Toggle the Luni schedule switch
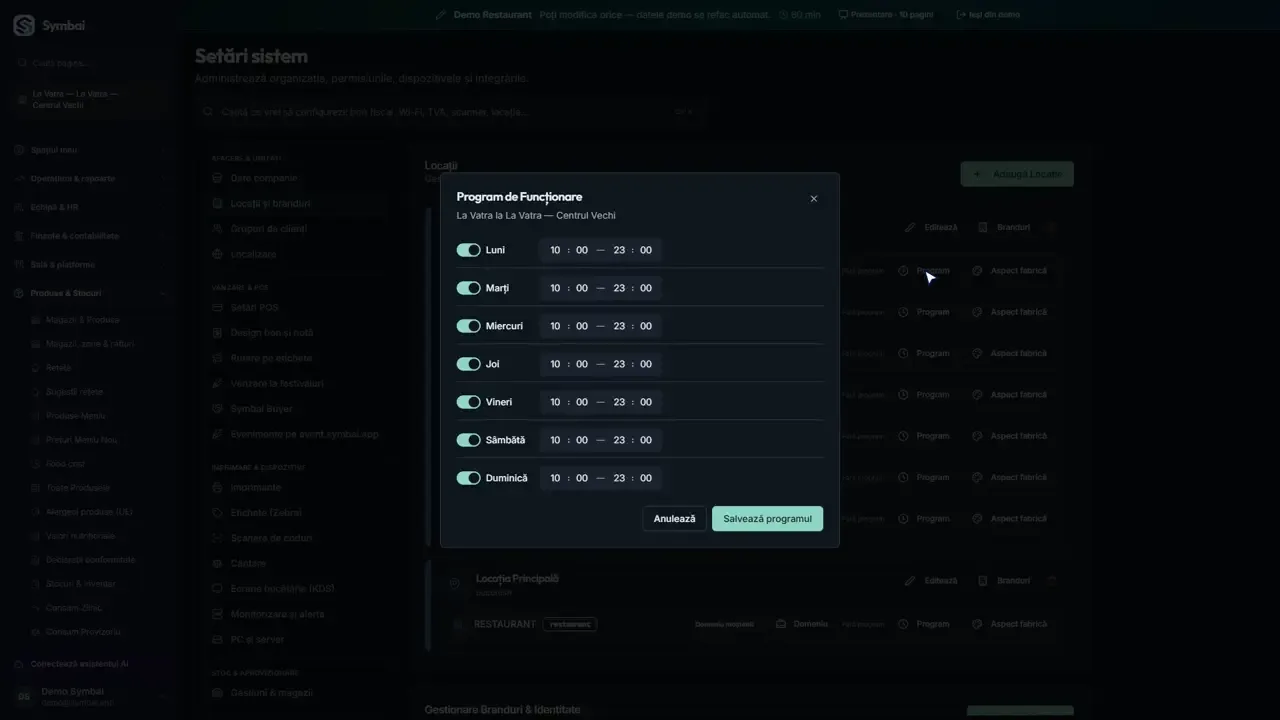Viewport: 1280px width, 720px height. pos(468,250)
